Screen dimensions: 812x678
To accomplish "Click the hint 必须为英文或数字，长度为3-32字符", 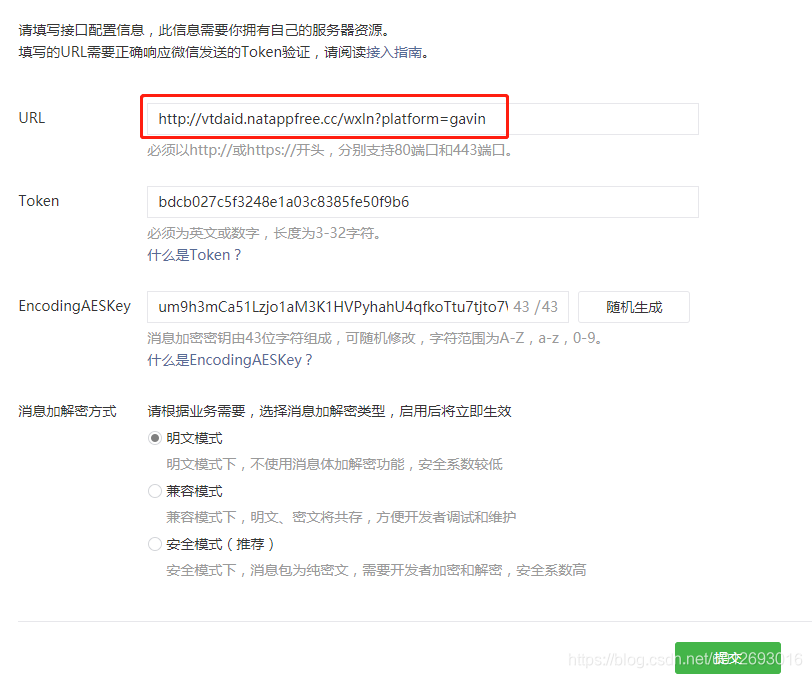I will [264, 233].
